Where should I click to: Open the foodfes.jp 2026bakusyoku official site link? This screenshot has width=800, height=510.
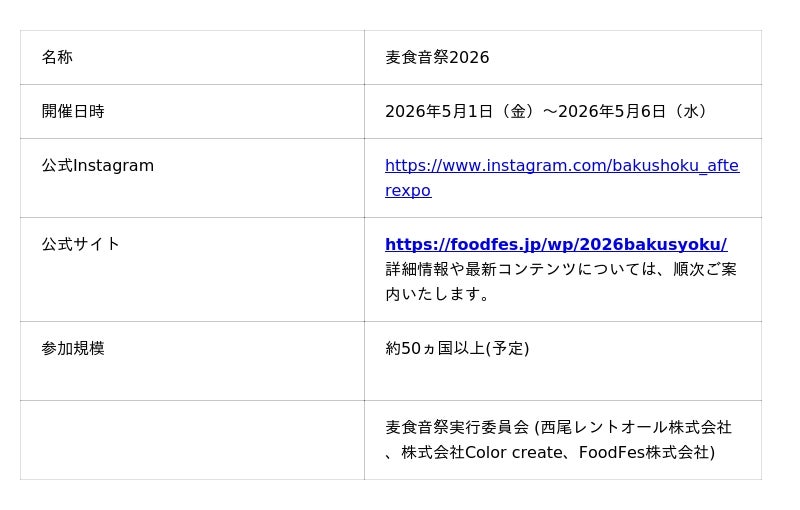pos(555,245)
